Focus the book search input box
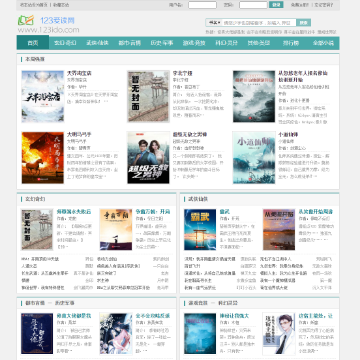 (x=259, y=23)
